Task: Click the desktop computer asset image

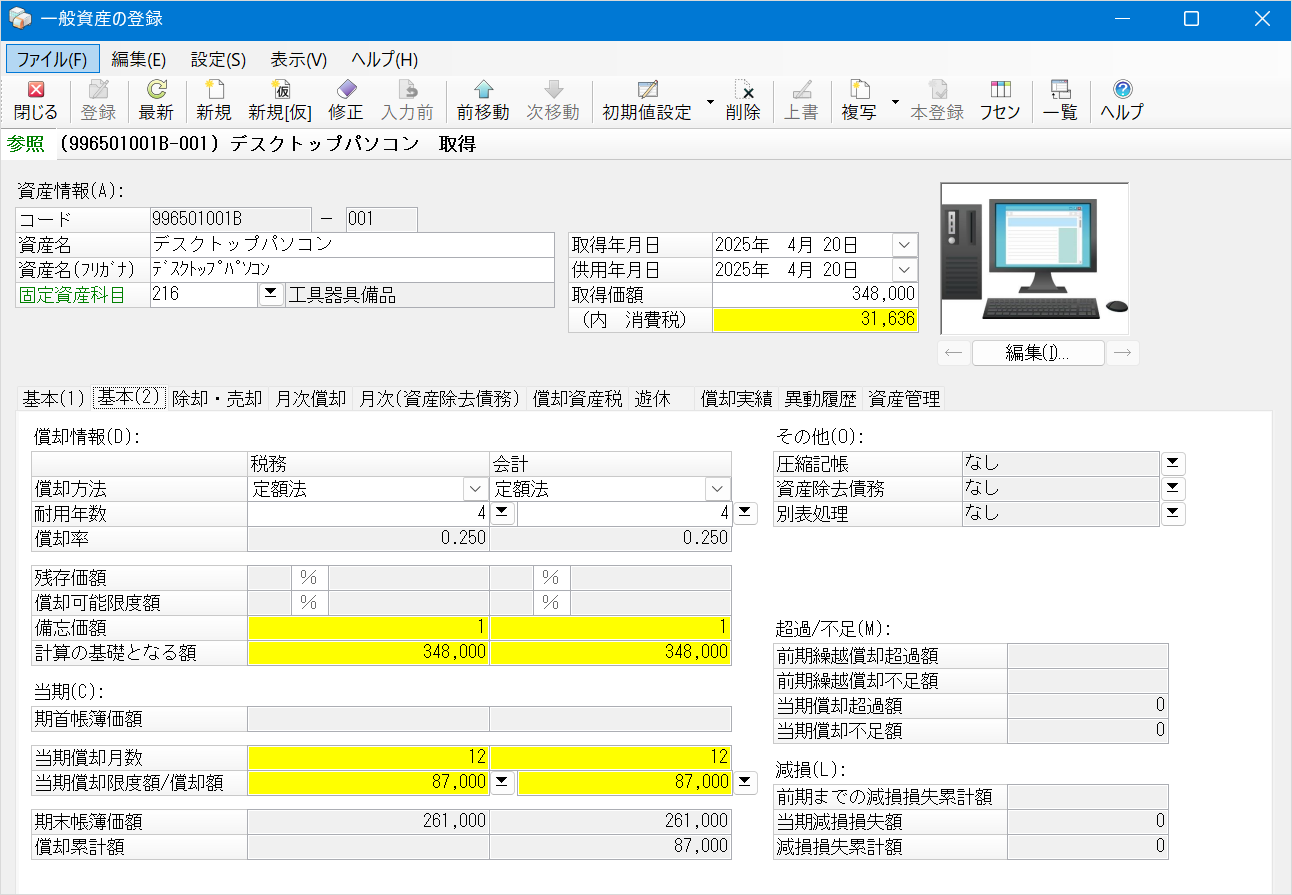Action: (x=1035, y=258)
